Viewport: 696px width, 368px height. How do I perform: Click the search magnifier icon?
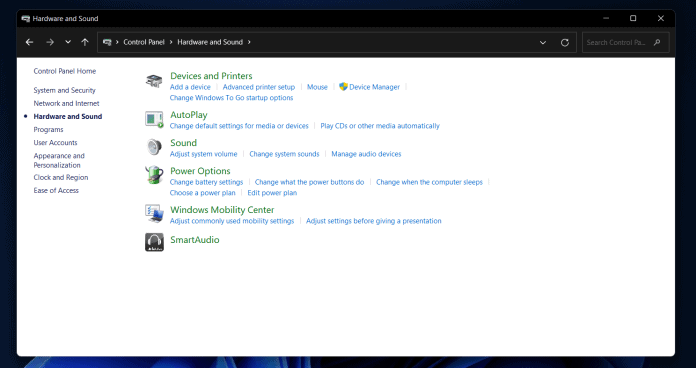tap(657, 43)
